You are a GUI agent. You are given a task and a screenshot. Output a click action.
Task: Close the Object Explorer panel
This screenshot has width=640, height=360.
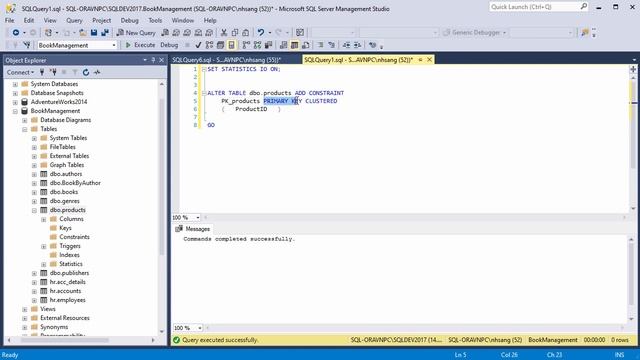tap(162, 60)
